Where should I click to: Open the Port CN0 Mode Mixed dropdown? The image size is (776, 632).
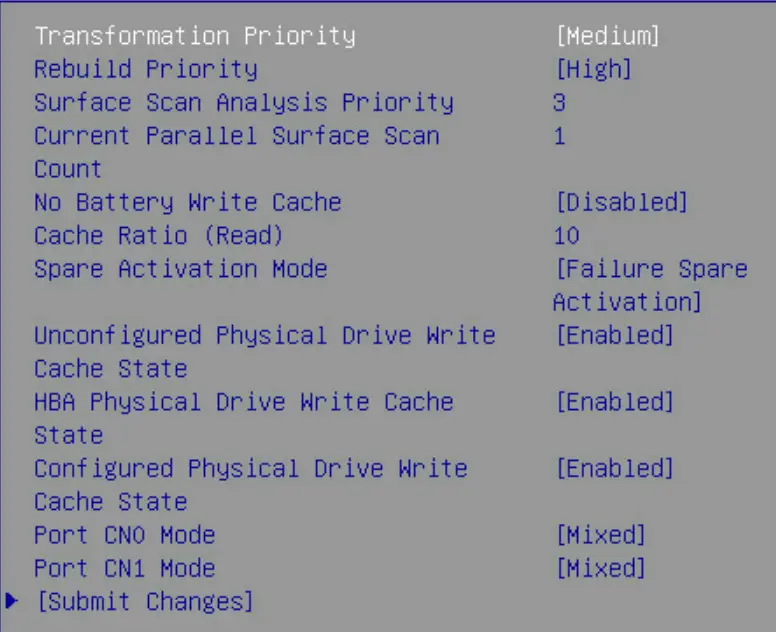[600, 535]
